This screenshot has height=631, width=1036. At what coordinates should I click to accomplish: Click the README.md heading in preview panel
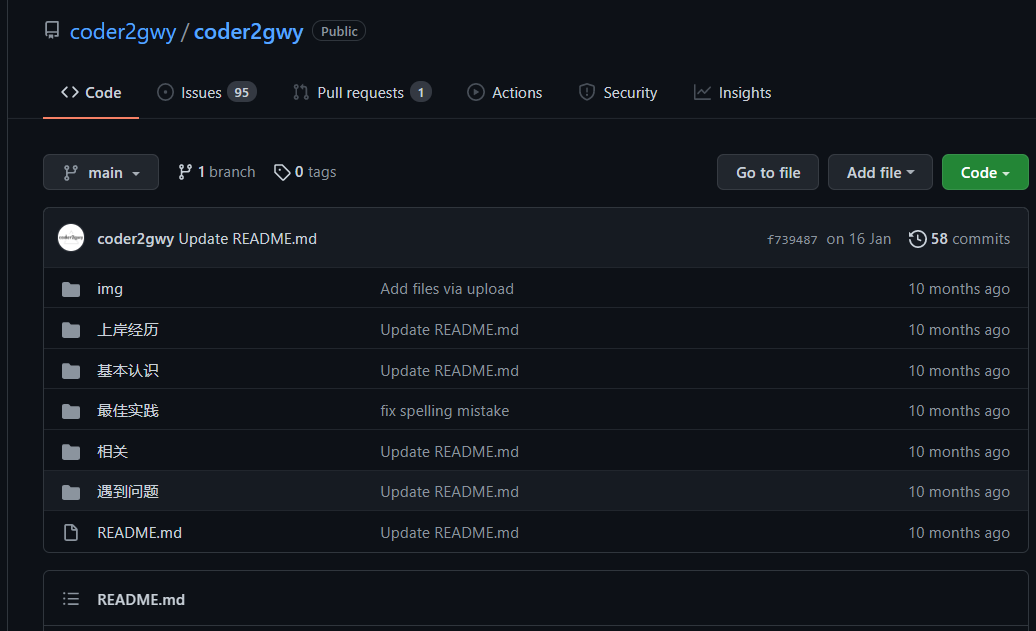[141, 599]
